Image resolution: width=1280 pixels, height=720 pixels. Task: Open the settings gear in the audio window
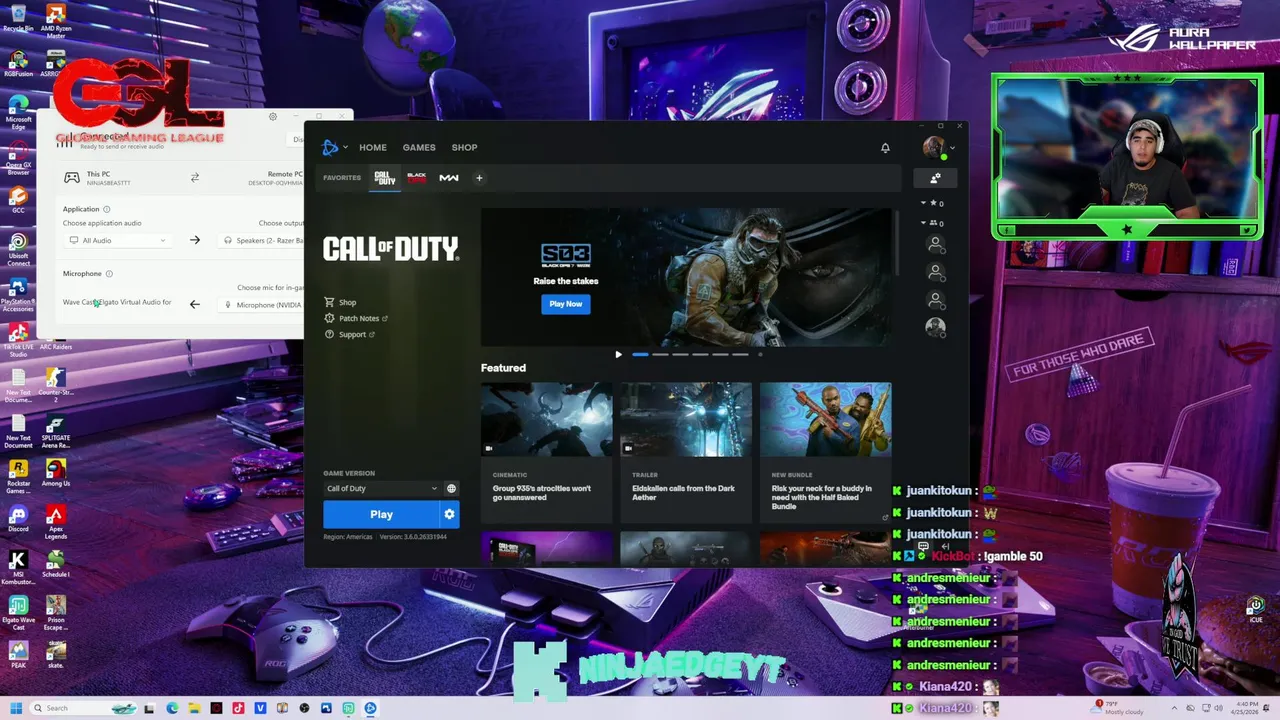272,117
